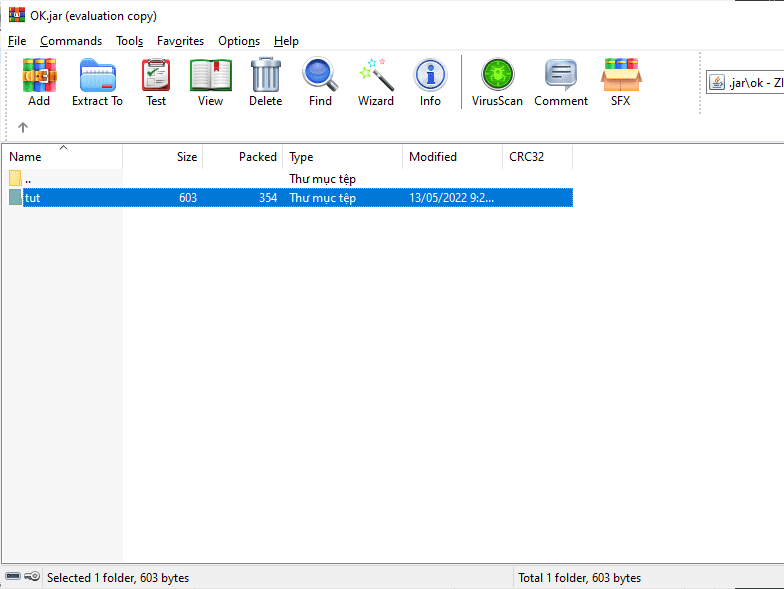This screenshot has height=589, width=784.
Task: Create SFX archive icon
Action: (621, 75)
